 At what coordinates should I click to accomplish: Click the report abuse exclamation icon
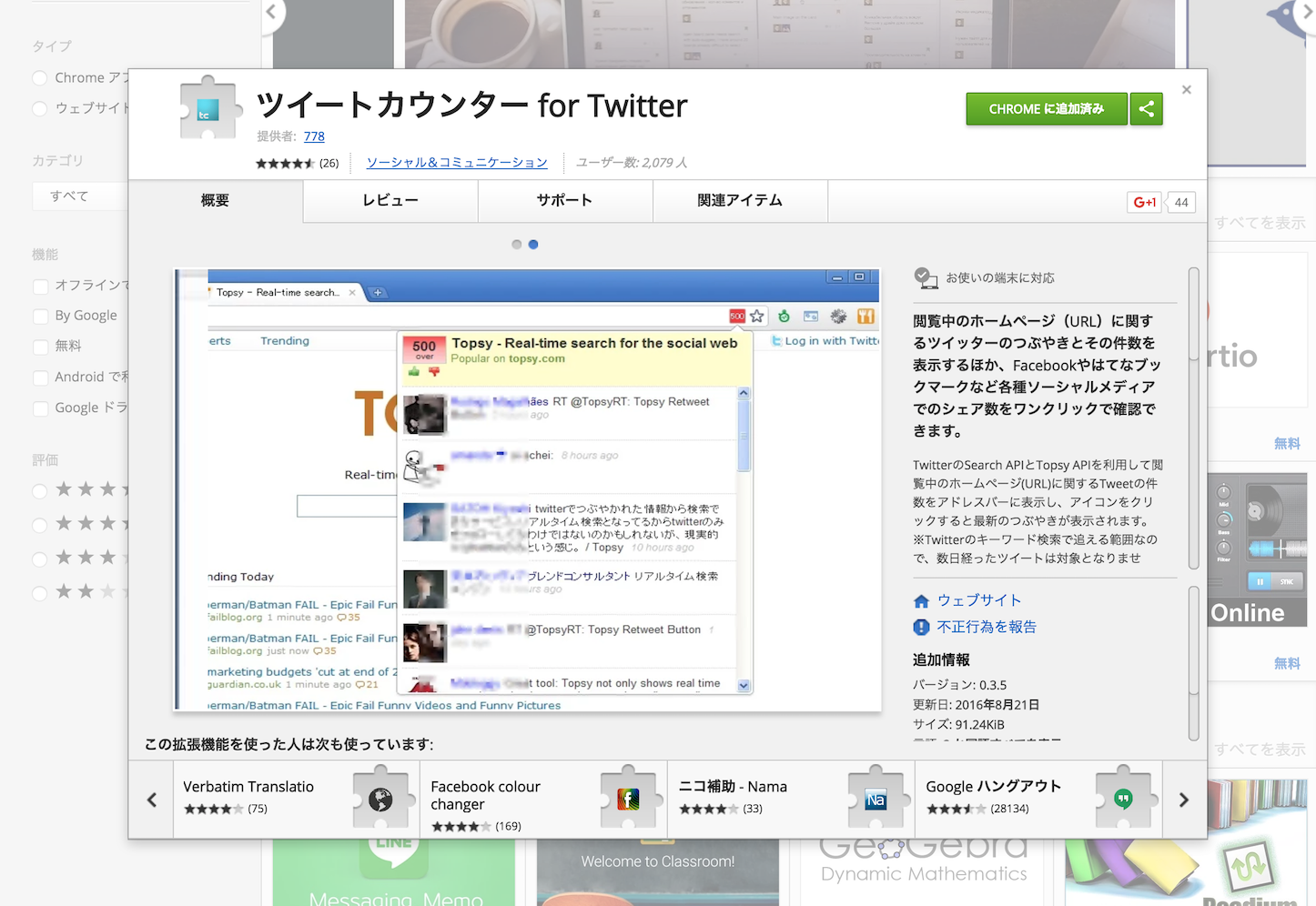pyautogui.click(x=921, y=628)
